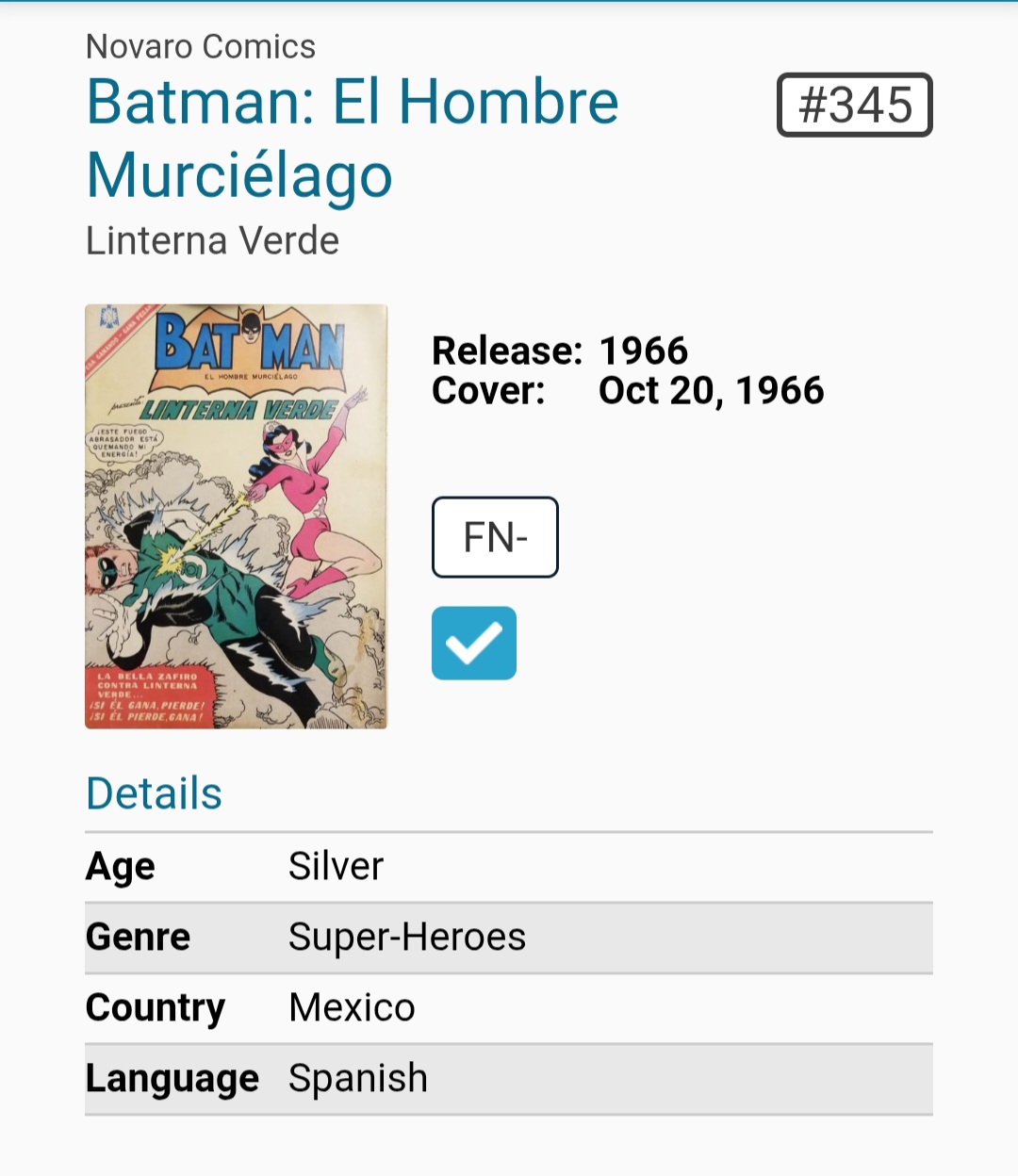Open the Batman: El Hombre Murciélago series link
This screenshot has width=1018, height=1176.
(352, 139)
